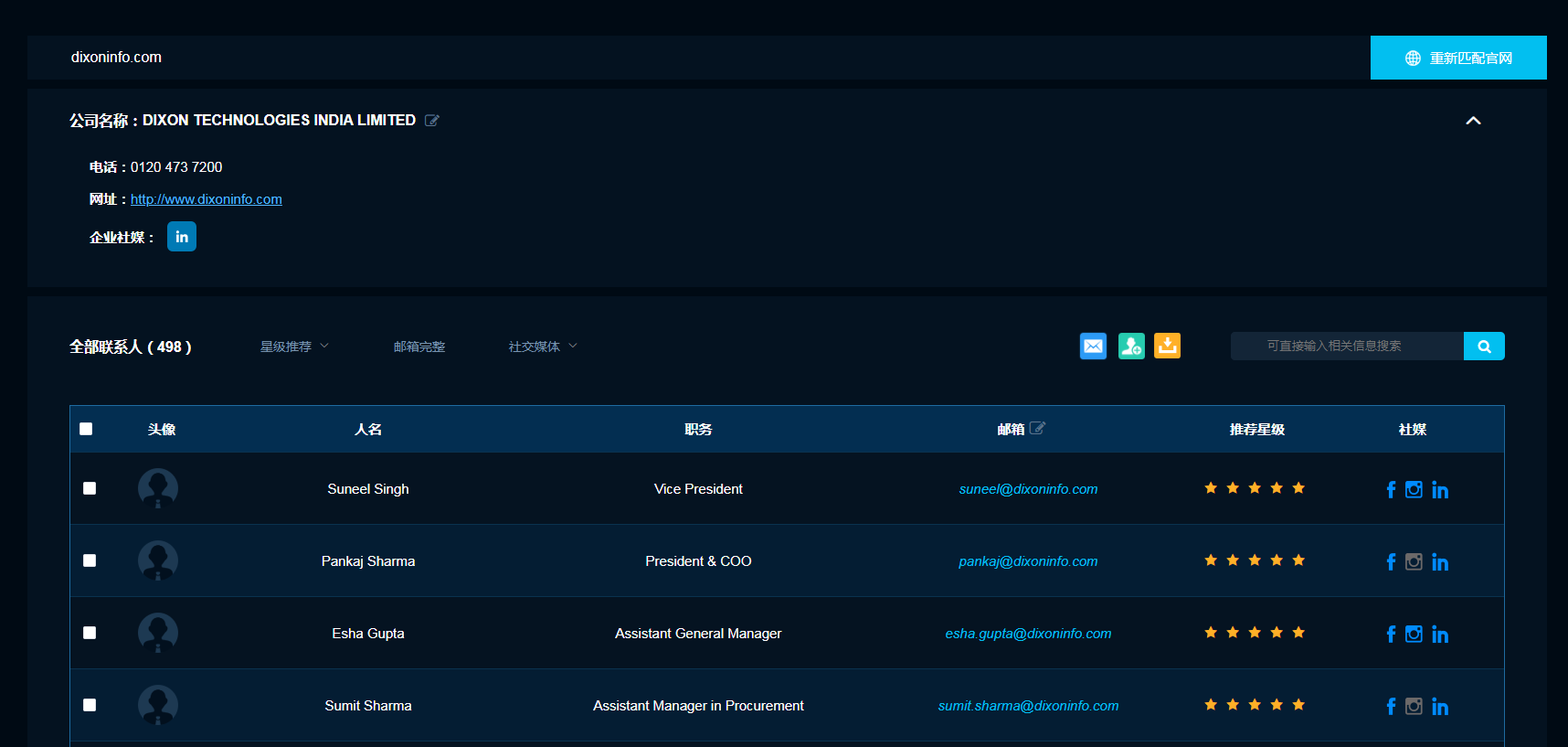The image size is (1568, 747).
Task: Click the dixoninfo.com domain text at top
Action: 116,58
